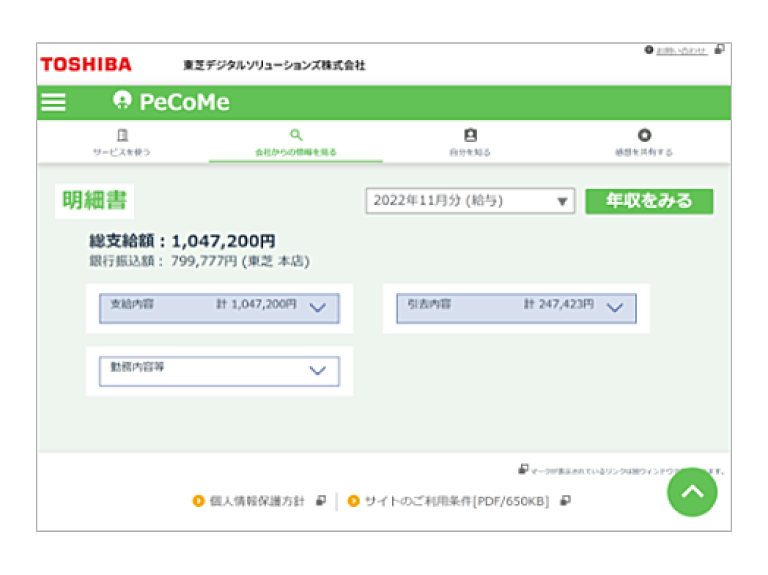Open the 個人情報保護方針 link
The width and height of the screenshot is (768, 575).
point(257,501)
